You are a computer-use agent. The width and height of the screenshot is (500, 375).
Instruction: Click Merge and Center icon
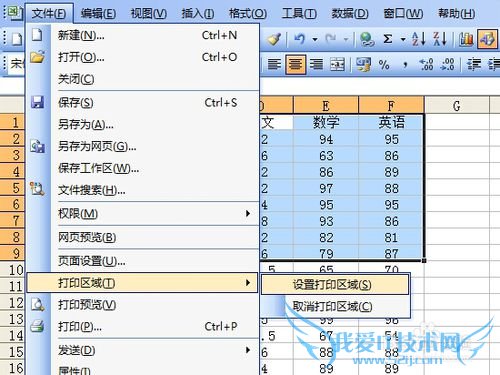pos(337,64)
